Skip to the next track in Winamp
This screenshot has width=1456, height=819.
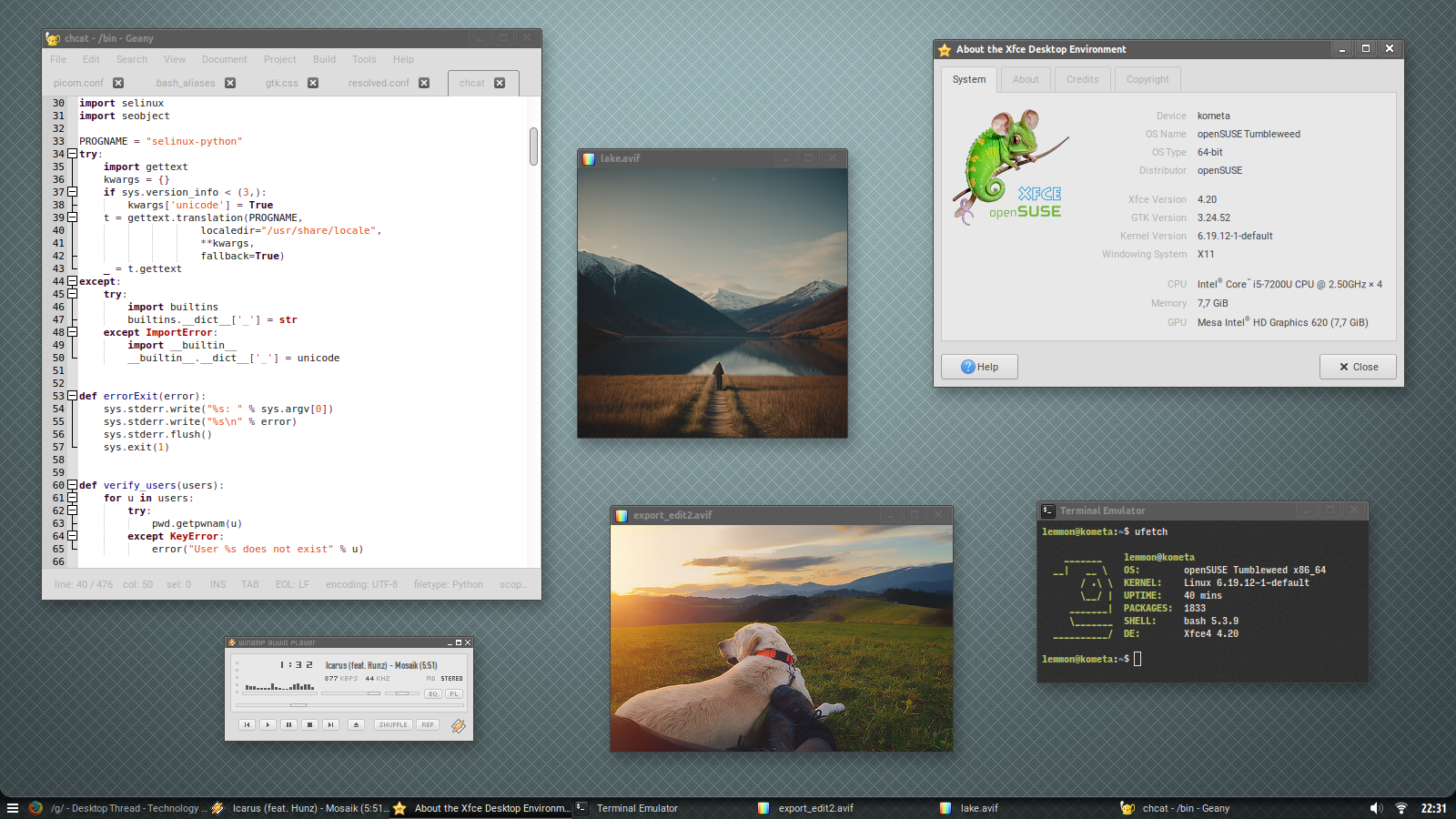click(331, 725)
